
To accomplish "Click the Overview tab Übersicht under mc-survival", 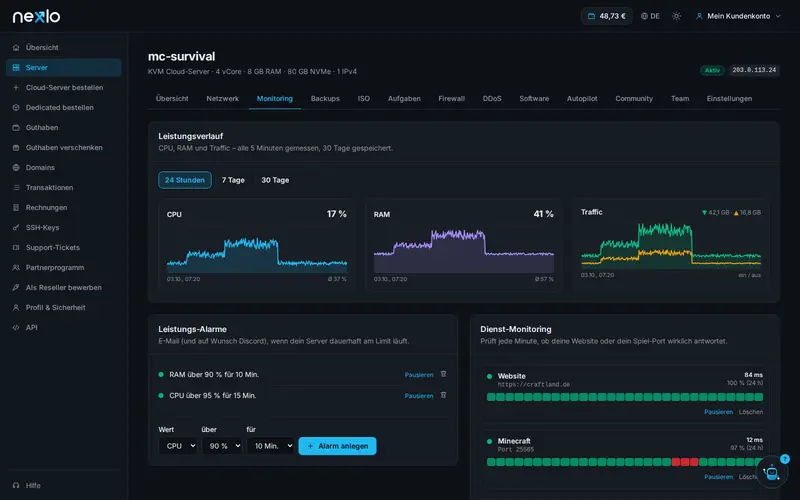I will (x=172, y=98).
